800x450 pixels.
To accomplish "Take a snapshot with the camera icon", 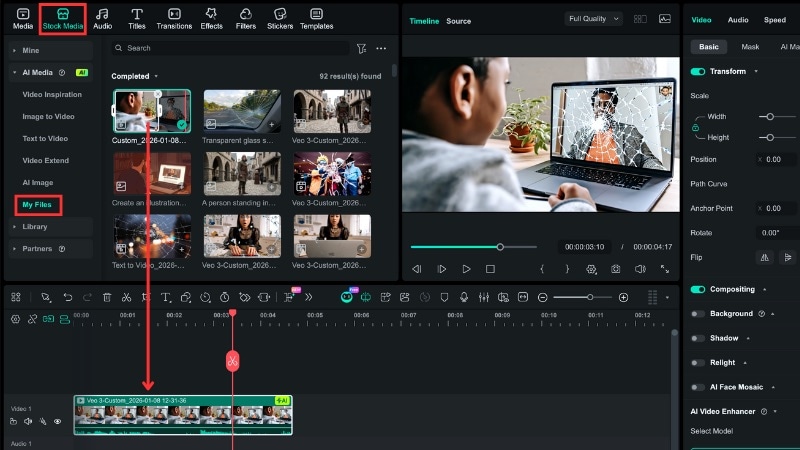I will pyautogui.click(x=615, y=269).
